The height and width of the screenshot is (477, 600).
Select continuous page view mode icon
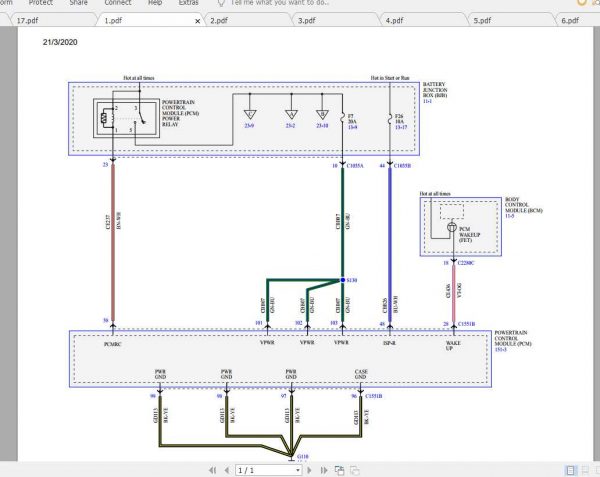[x=583, y=469]
